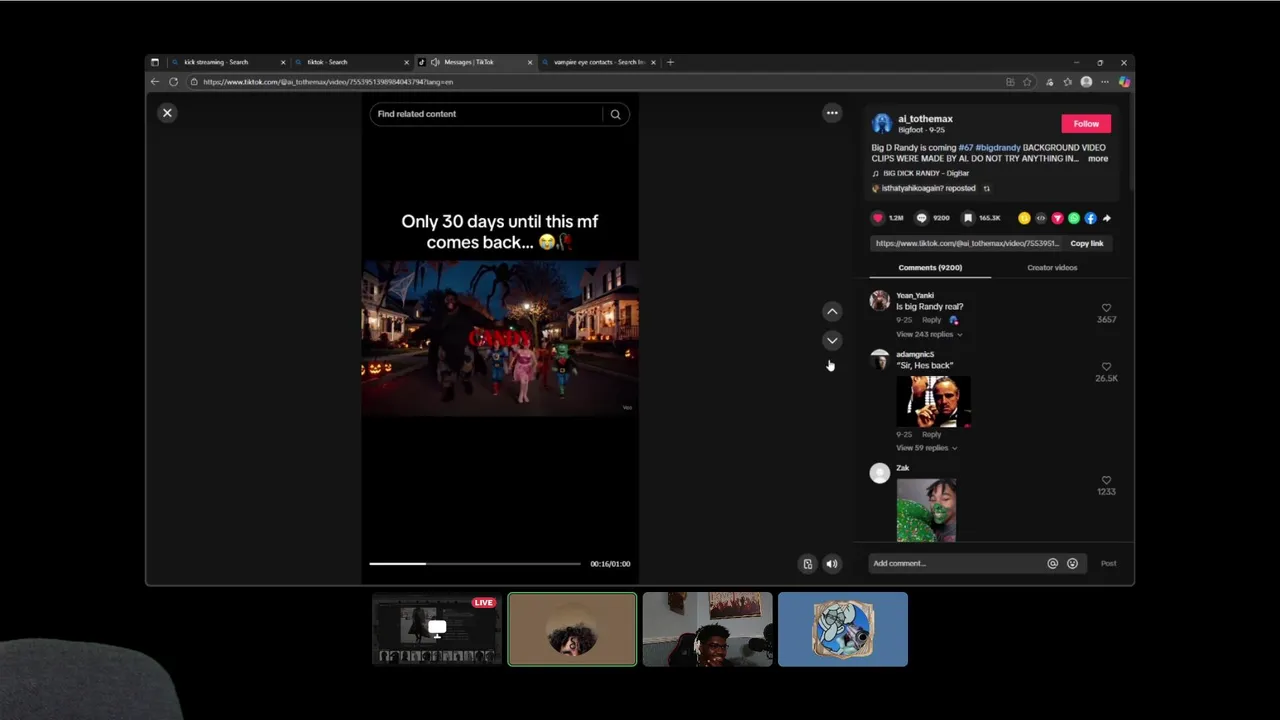
Task: Toggle the auto-scroll icon beside volume
Action: [808, 564]
